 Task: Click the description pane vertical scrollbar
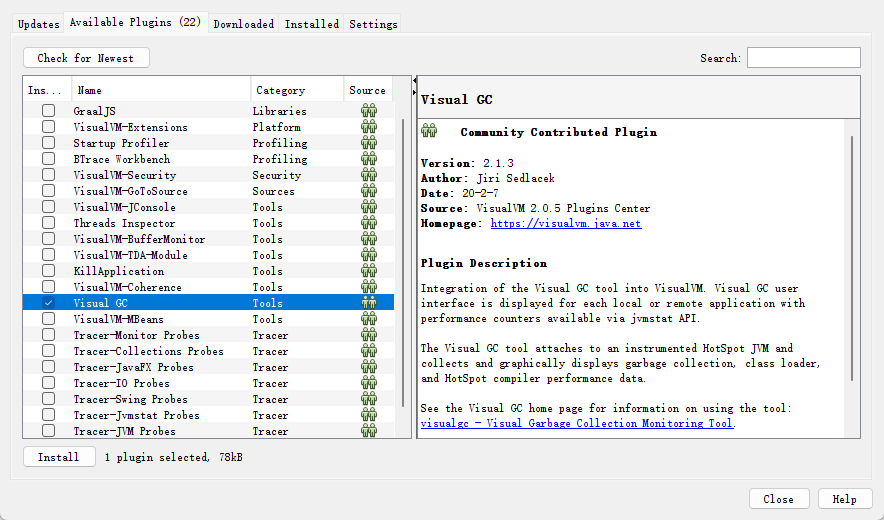[852, 258]
